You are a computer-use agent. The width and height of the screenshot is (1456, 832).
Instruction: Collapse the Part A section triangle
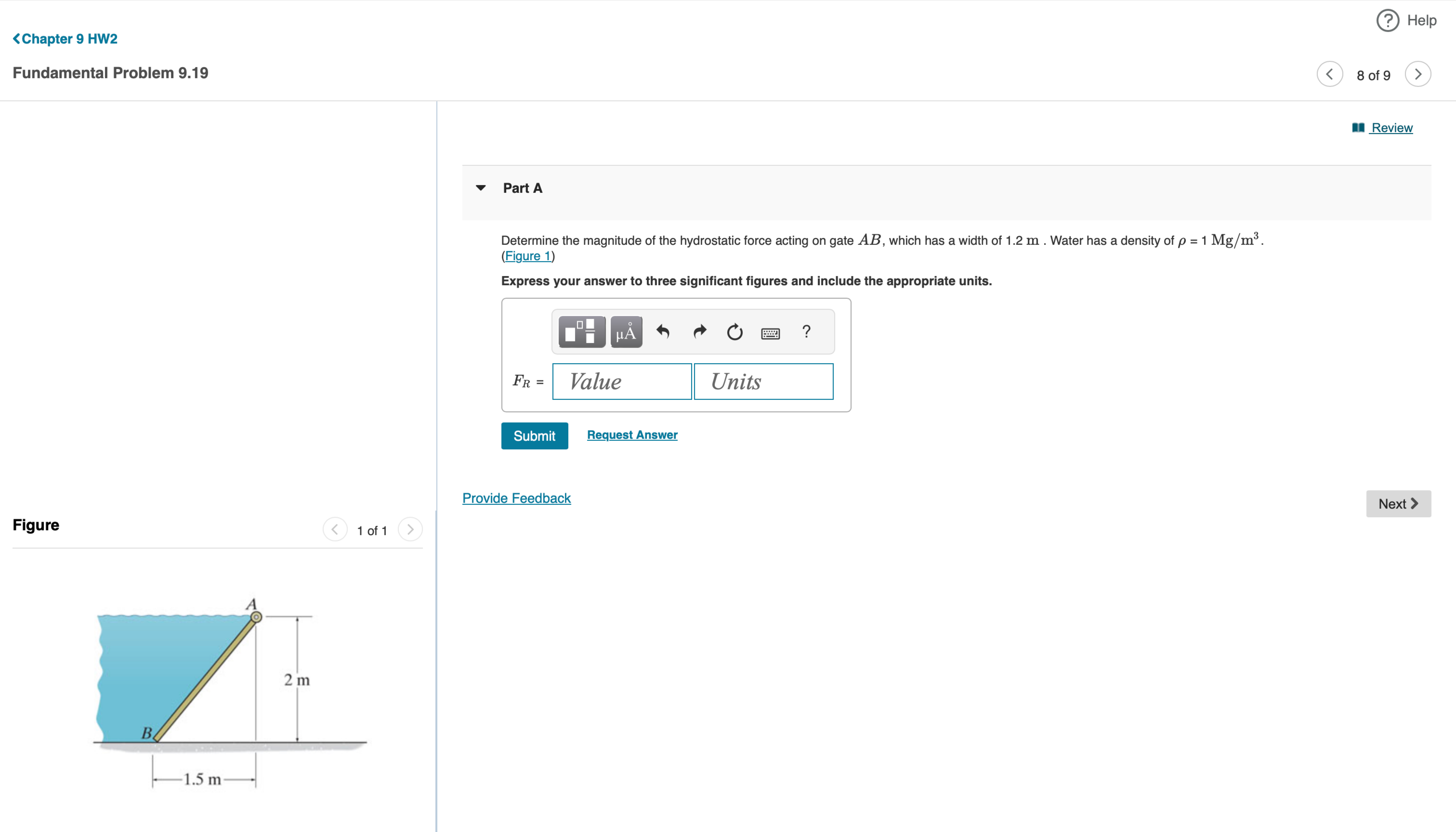481,188
